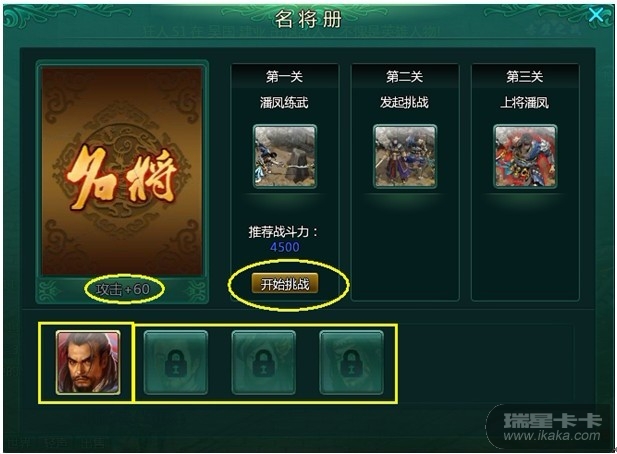Click the 推荐战斗力 label
Screen dimensions: 617x454
click(283, 232)
